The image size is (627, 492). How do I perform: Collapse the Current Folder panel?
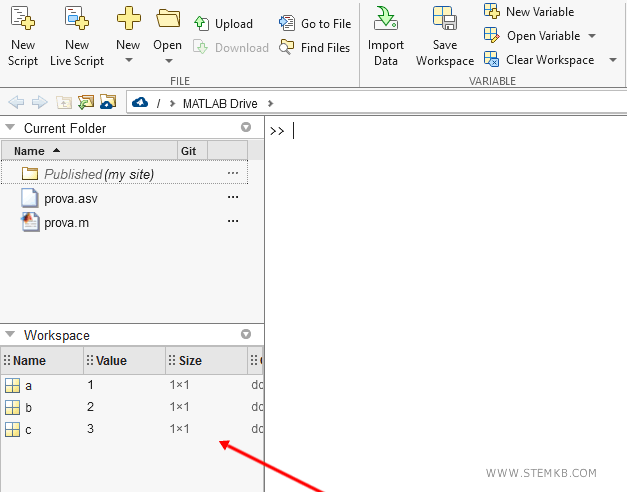[x=10, y=128]
